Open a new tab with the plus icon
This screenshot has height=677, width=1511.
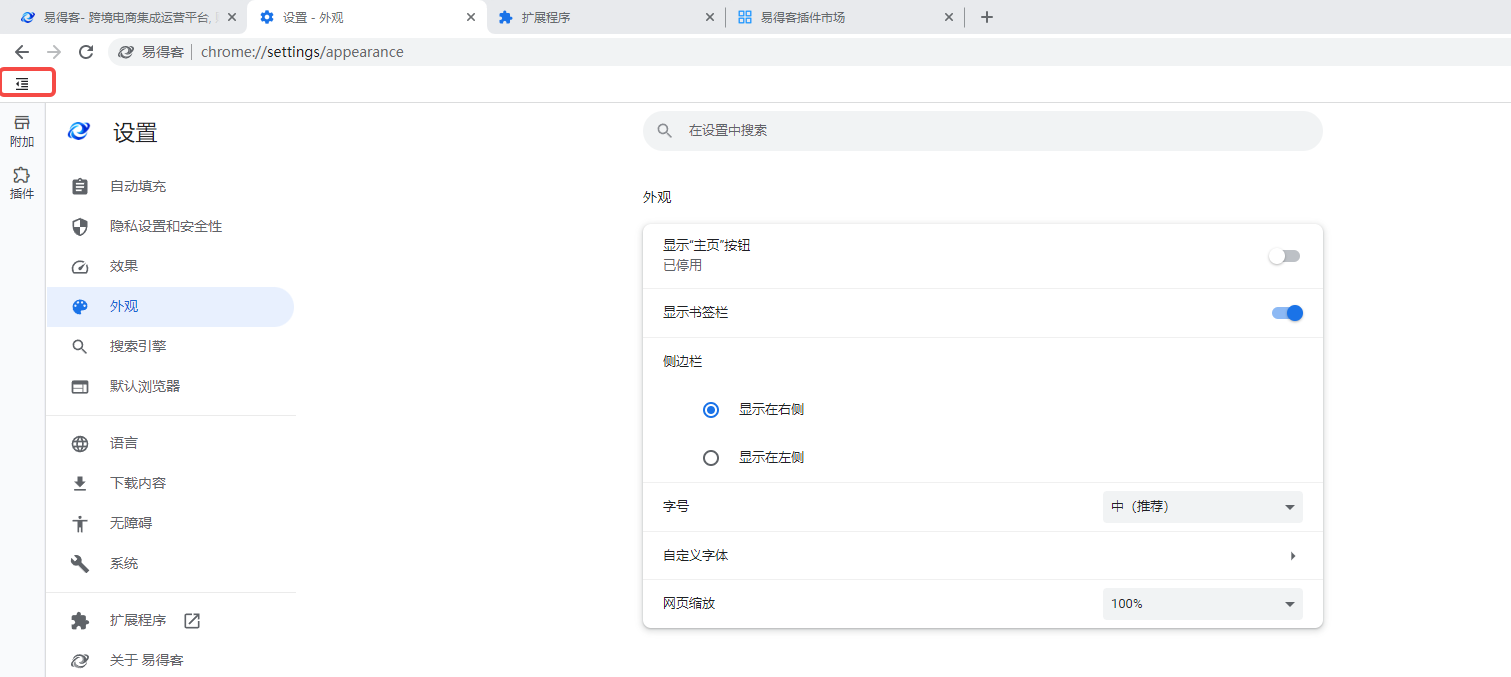(986, 17)
